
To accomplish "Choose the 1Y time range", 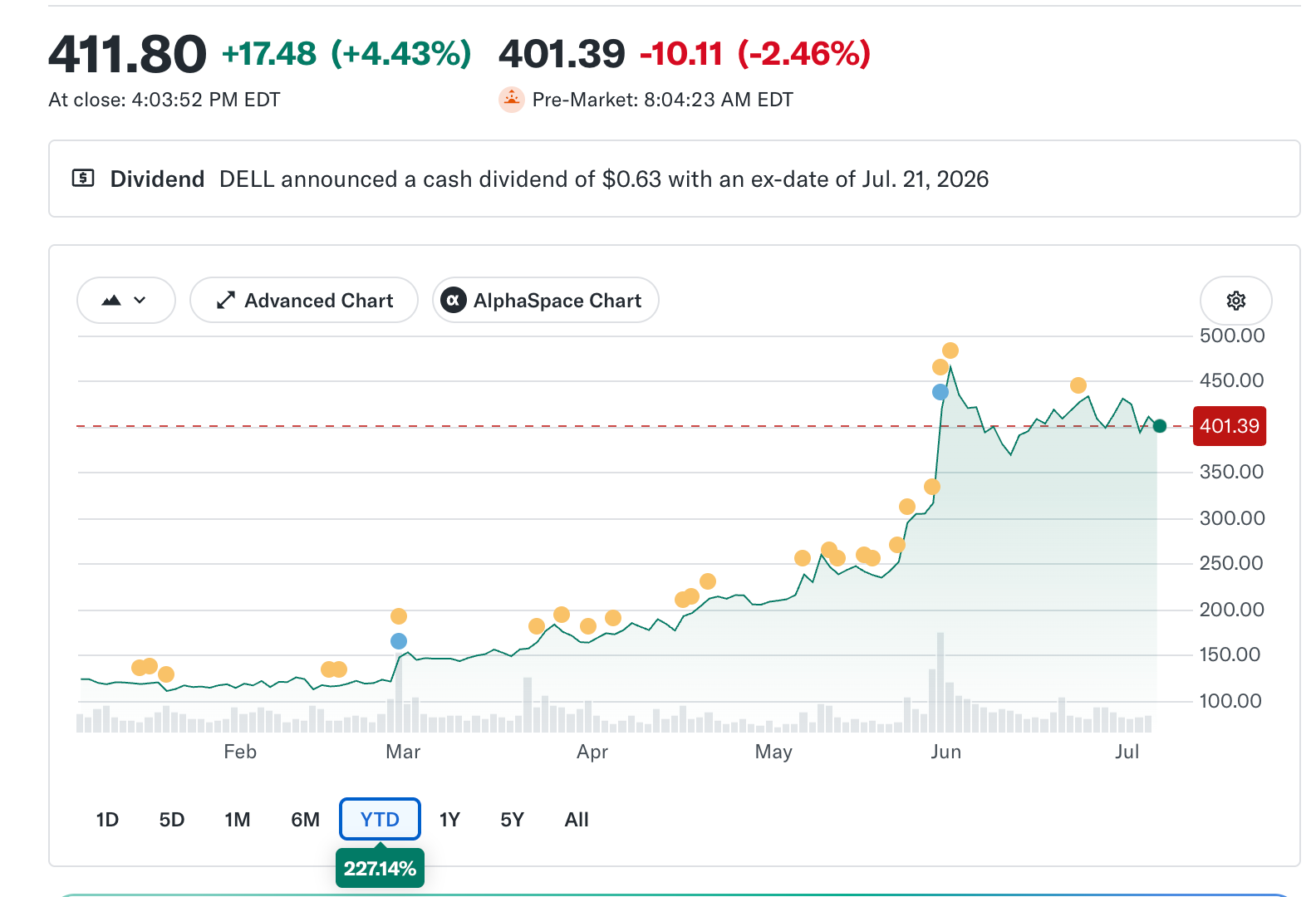I will (x=449, y=820).
